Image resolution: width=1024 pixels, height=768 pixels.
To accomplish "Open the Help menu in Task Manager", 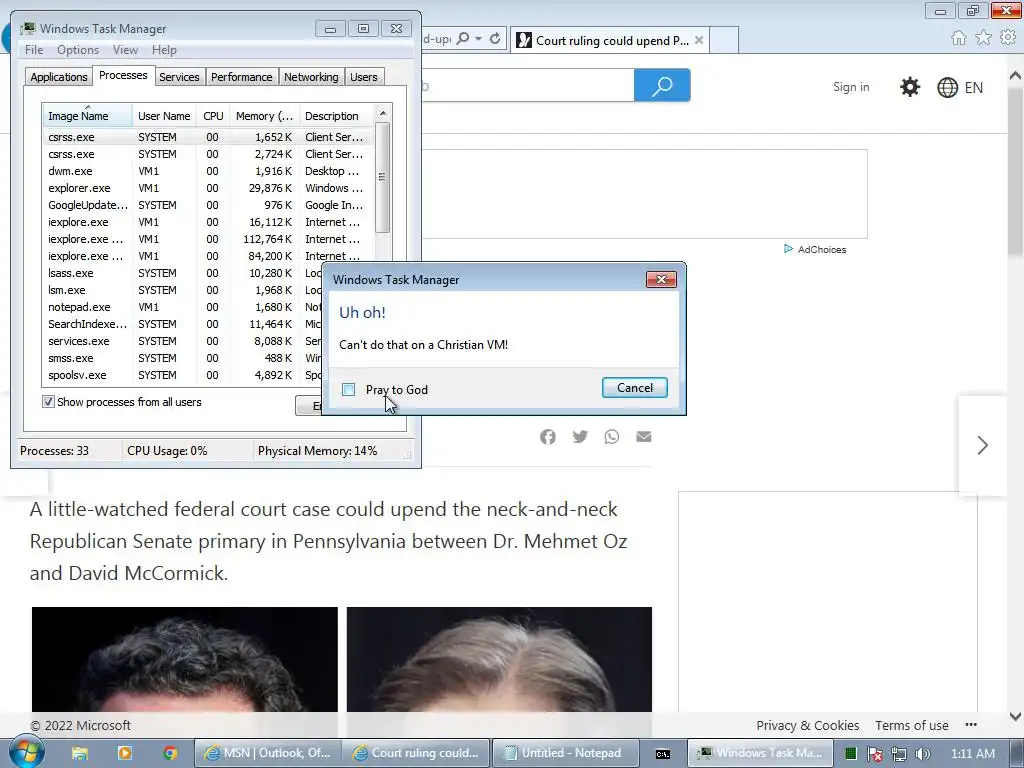I will [x=164, y=50].
